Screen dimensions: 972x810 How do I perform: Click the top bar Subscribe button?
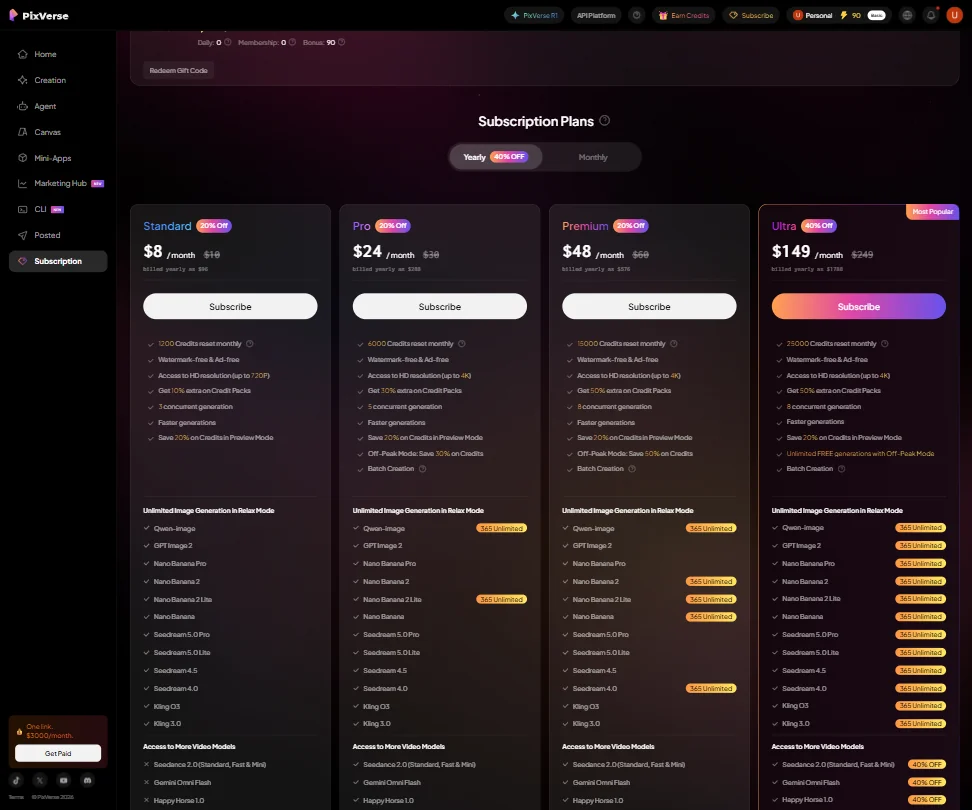coord(751,15)
